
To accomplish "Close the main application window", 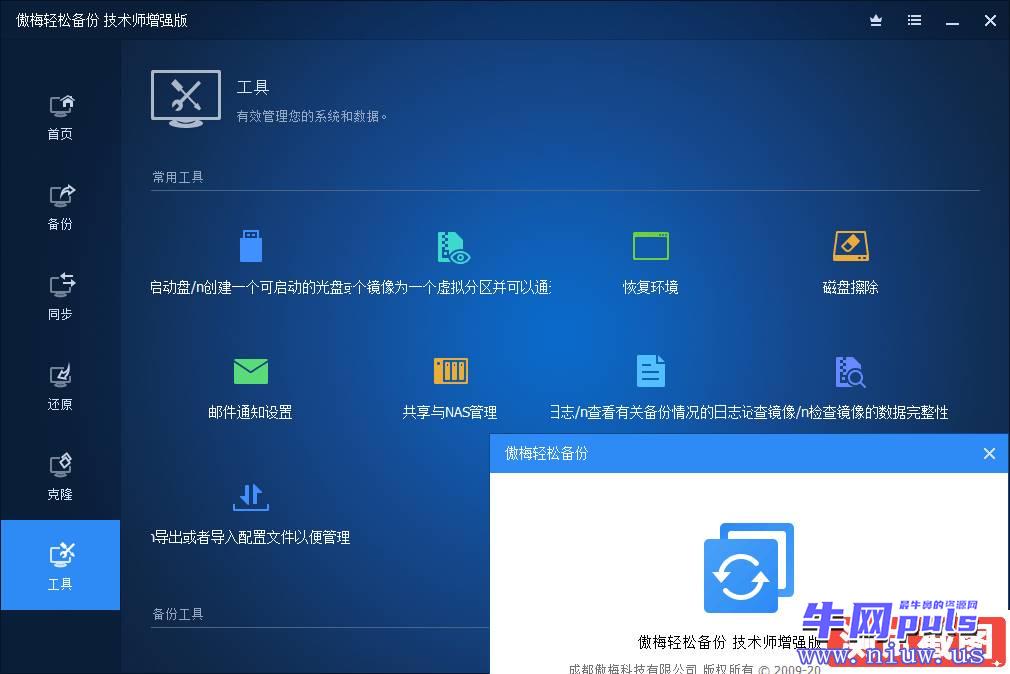I will point(991,21).
